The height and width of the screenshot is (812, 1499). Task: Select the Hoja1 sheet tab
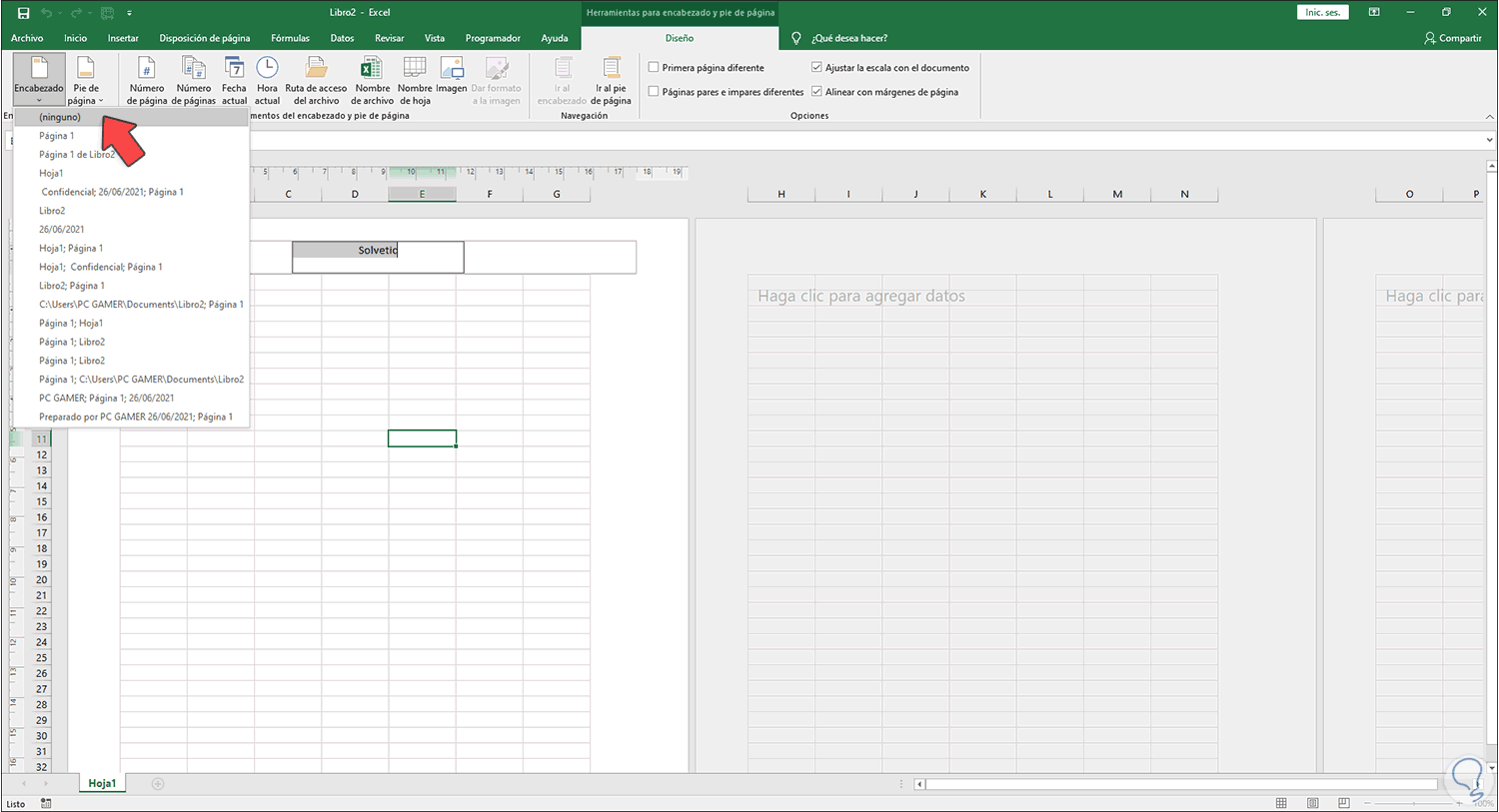click(102, 784)
